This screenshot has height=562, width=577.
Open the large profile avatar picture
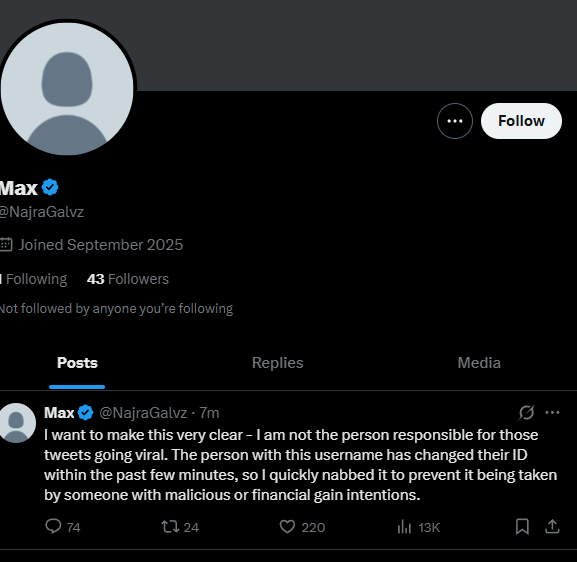(x=67, y=89)
